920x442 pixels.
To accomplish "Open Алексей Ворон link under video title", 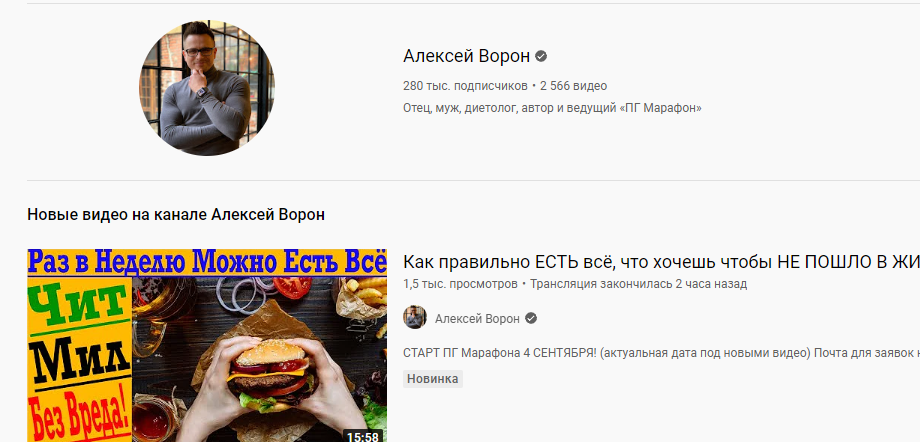I will tap(477, 319).
